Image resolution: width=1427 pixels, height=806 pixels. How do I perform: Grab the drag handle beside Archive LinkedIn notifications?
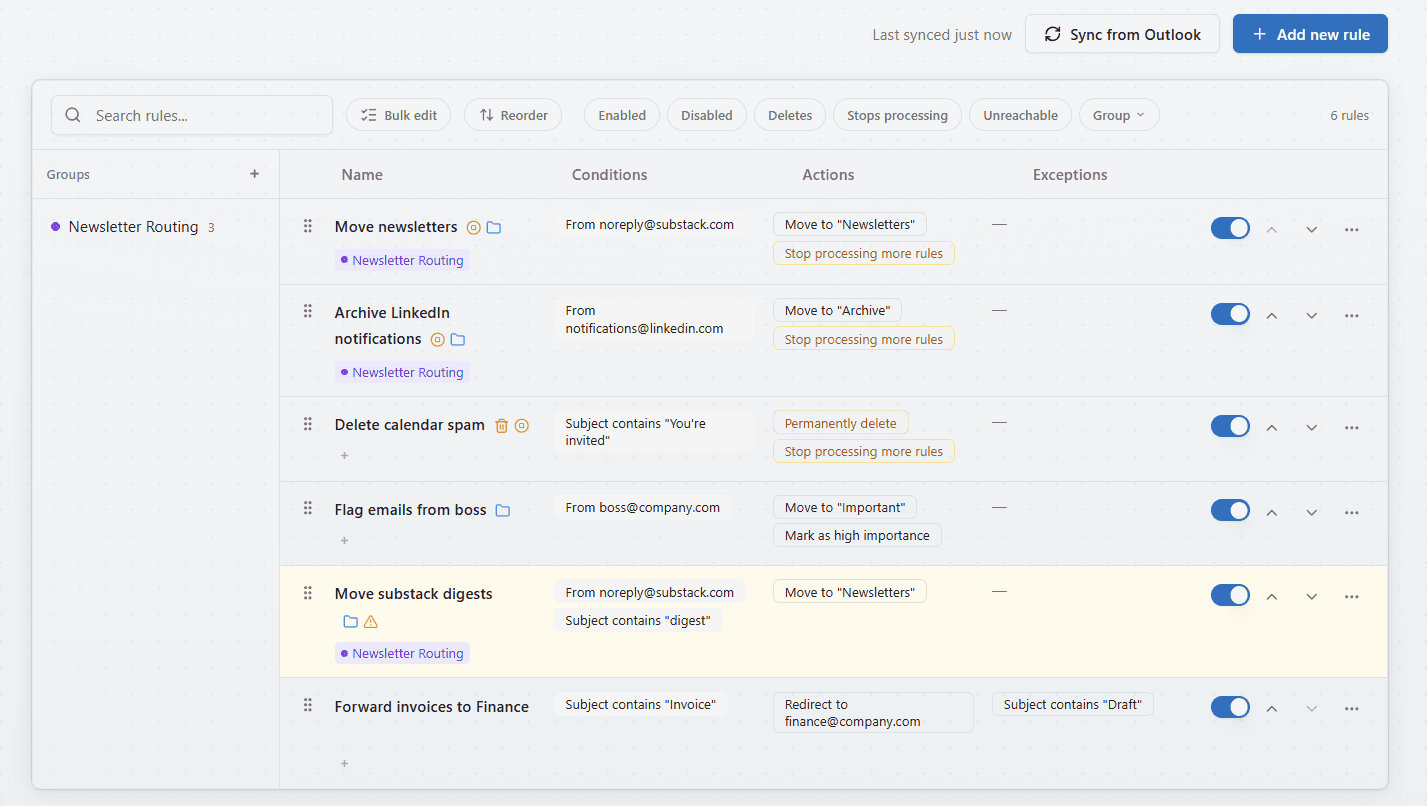point(308,311)
